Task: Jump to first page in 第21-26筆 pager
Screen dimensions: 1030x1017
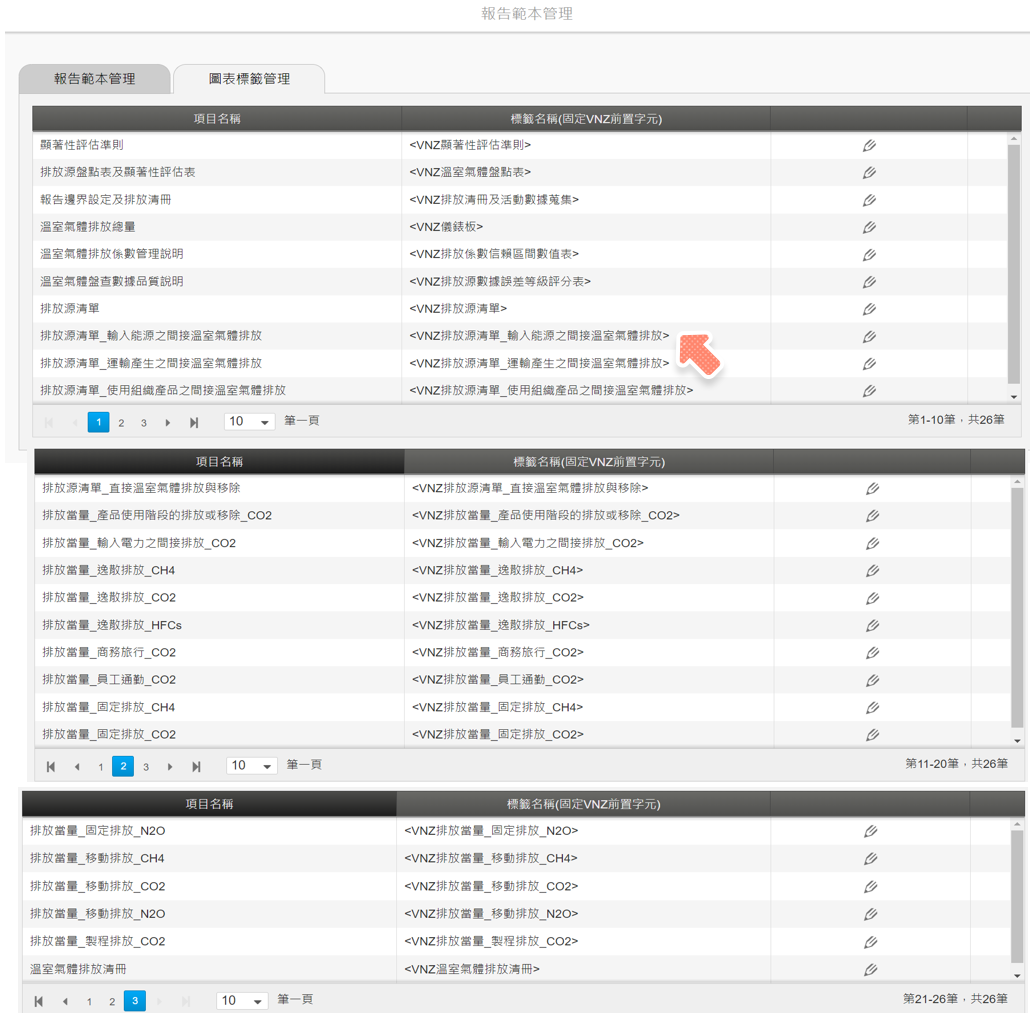Action: tap(39, 1001)
